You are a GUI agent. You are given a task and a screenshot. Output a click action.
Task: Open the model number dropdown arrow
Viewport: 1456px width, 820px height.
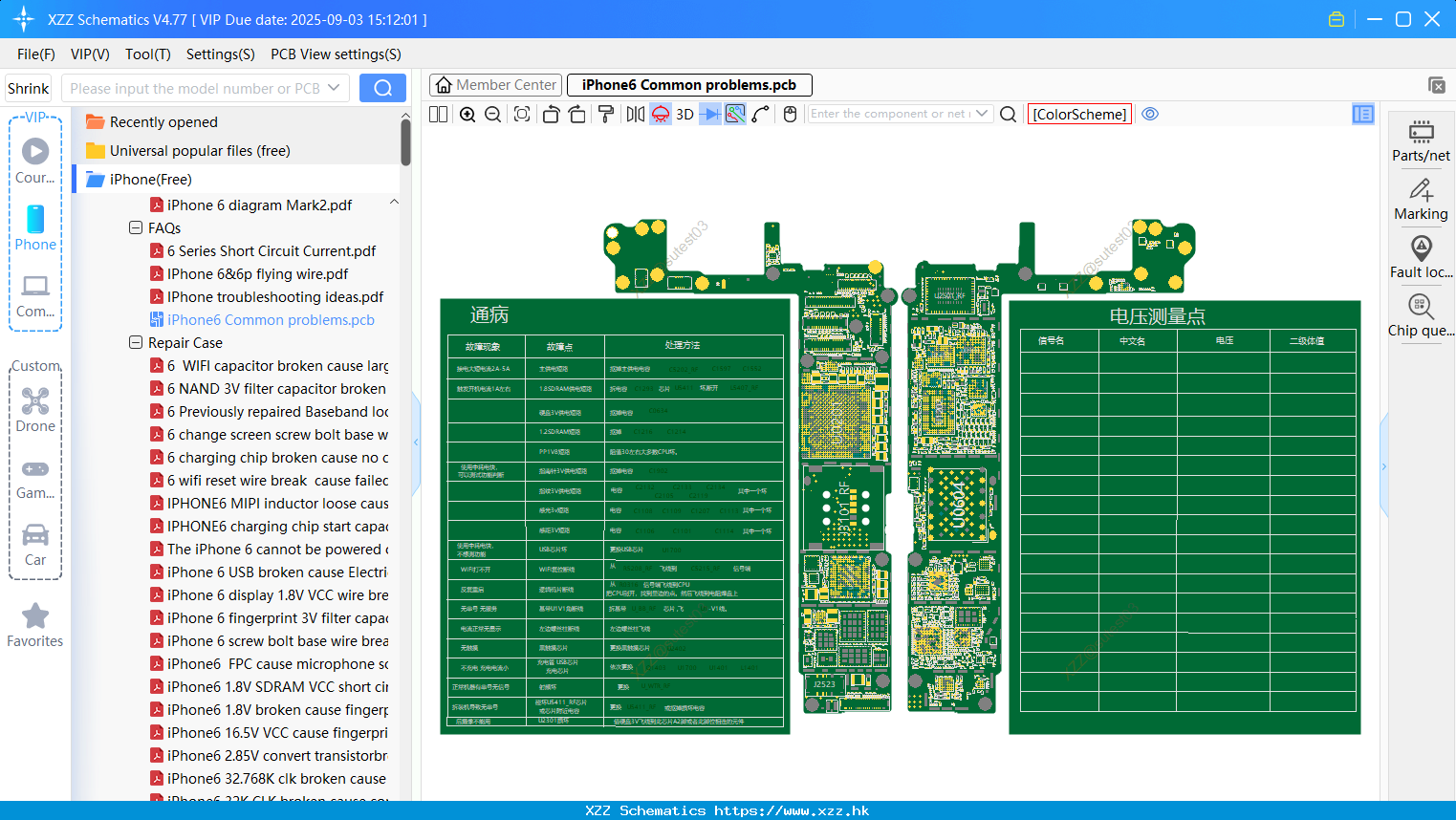point(334,88)
